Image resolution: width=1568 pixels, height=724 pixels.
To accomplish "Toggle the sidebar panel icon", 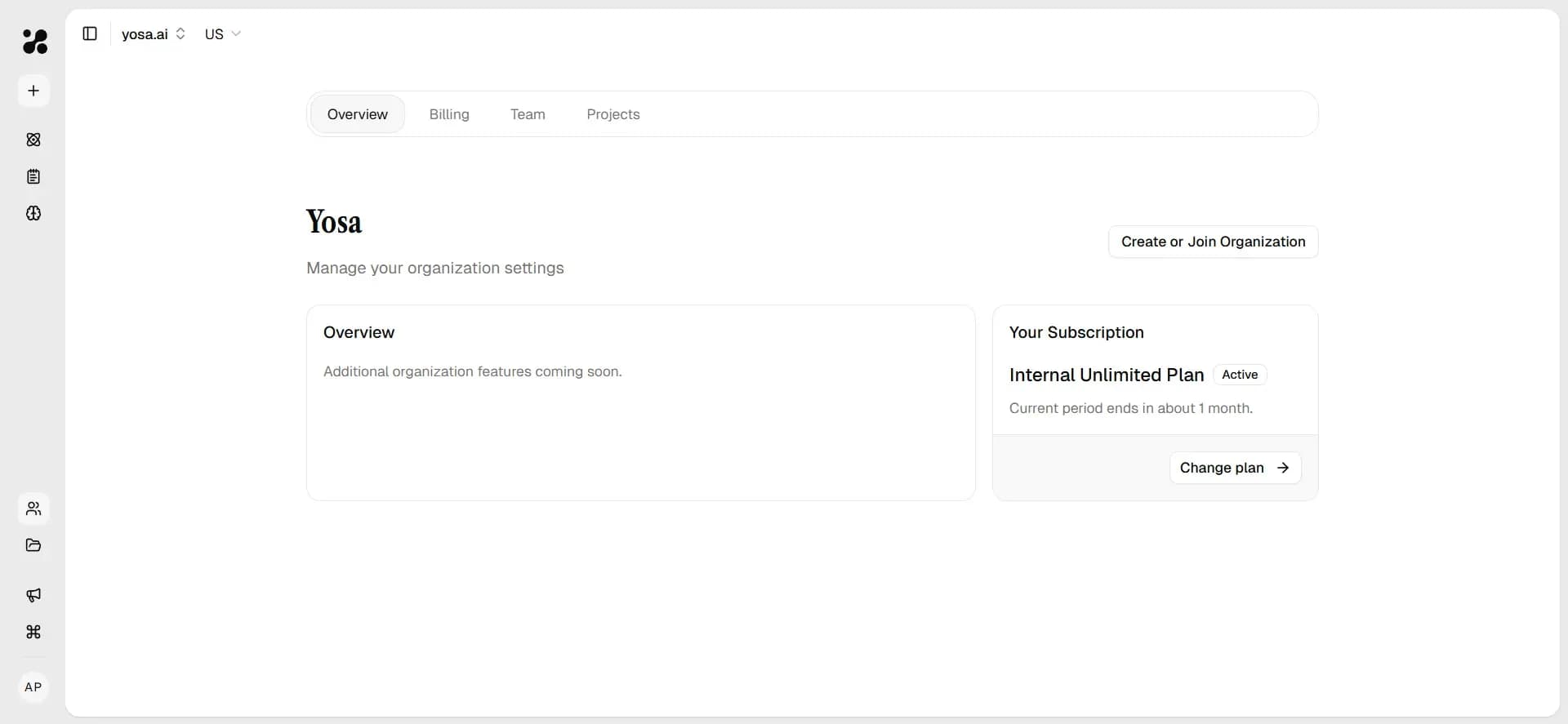I will 90,33.
